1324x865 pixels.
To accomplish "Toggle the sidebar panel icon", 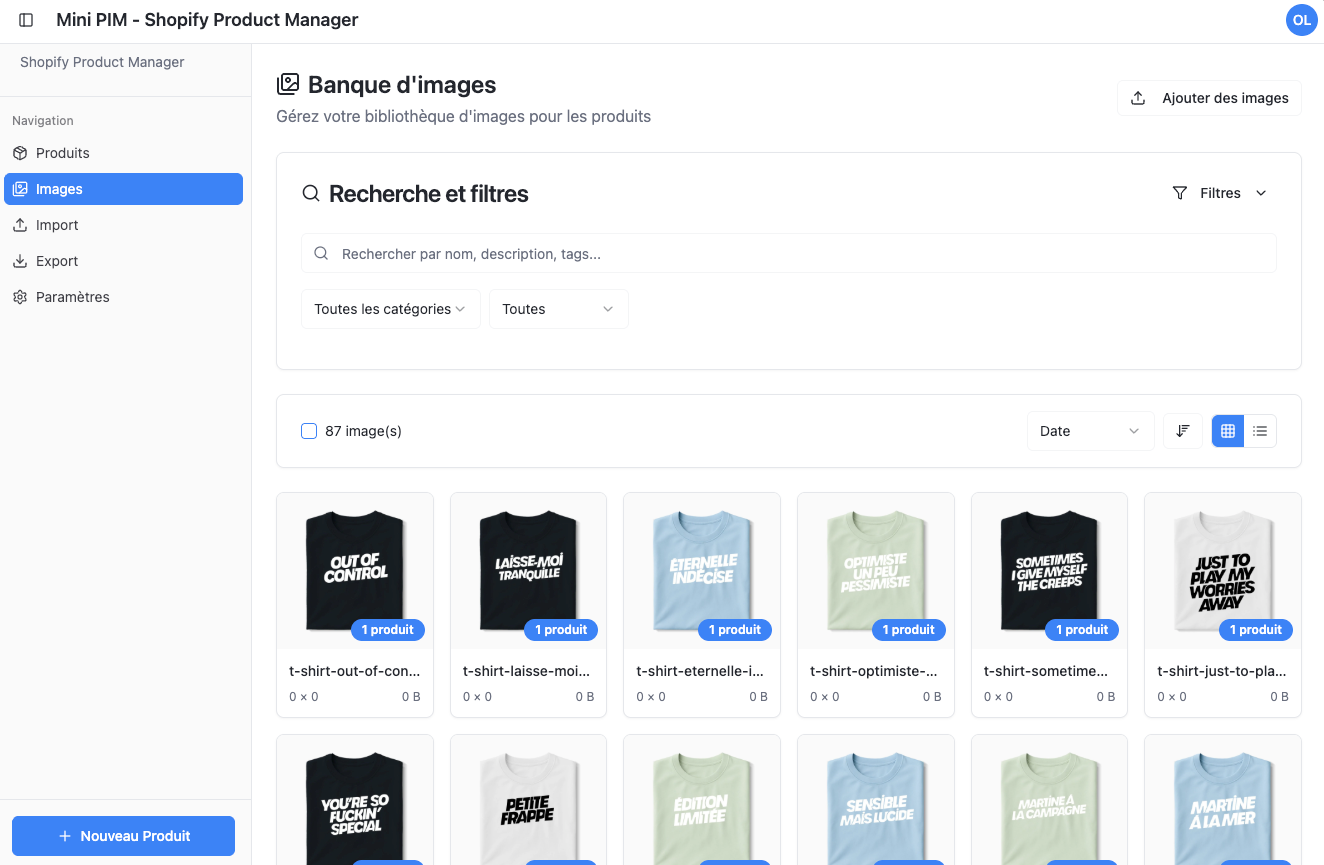I will click(26, 20).
